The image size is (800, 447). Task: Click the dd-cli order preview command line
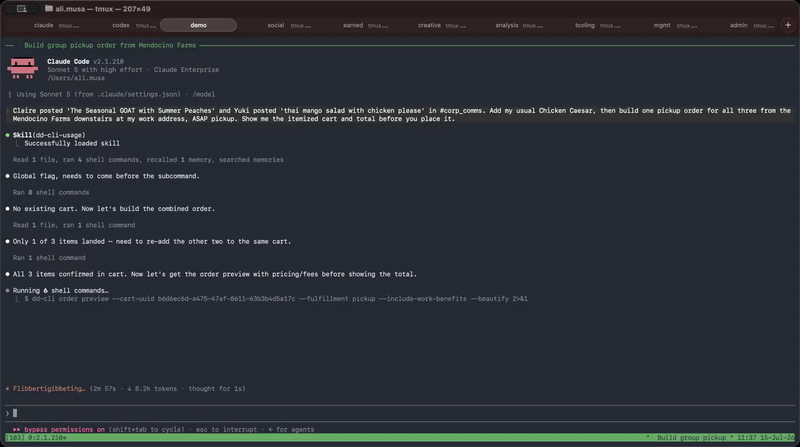pyautogui.click(x=276, y=299)
